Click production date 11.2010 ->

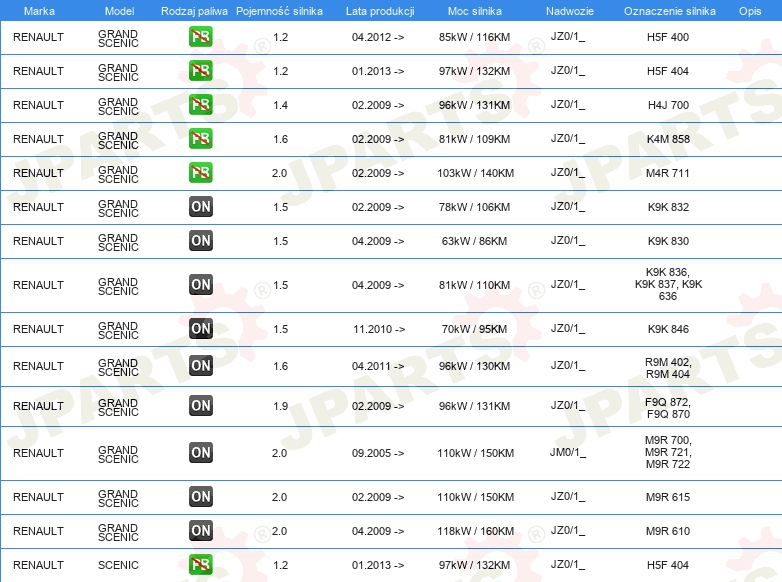tap(379, 329)
